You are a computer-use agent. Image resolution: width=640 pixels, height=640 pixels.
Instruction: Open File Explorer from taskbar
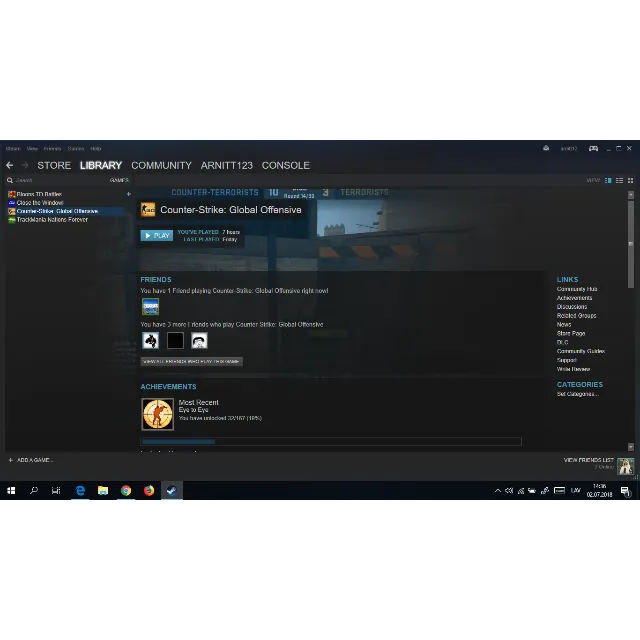pos(103,490)
